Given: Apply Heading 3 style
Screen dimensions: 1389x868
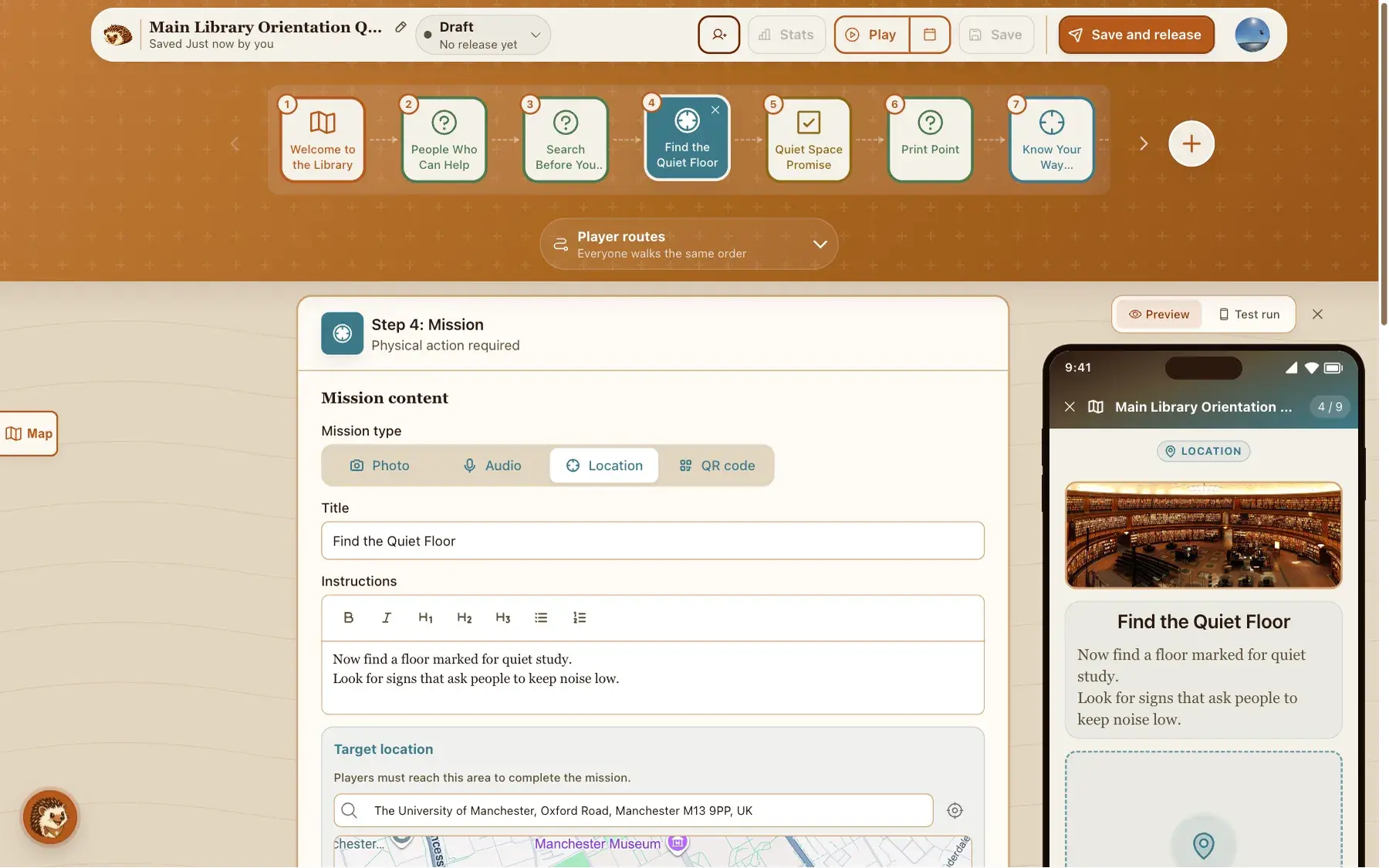Looking at the screenshot, I should coord(502,617).
